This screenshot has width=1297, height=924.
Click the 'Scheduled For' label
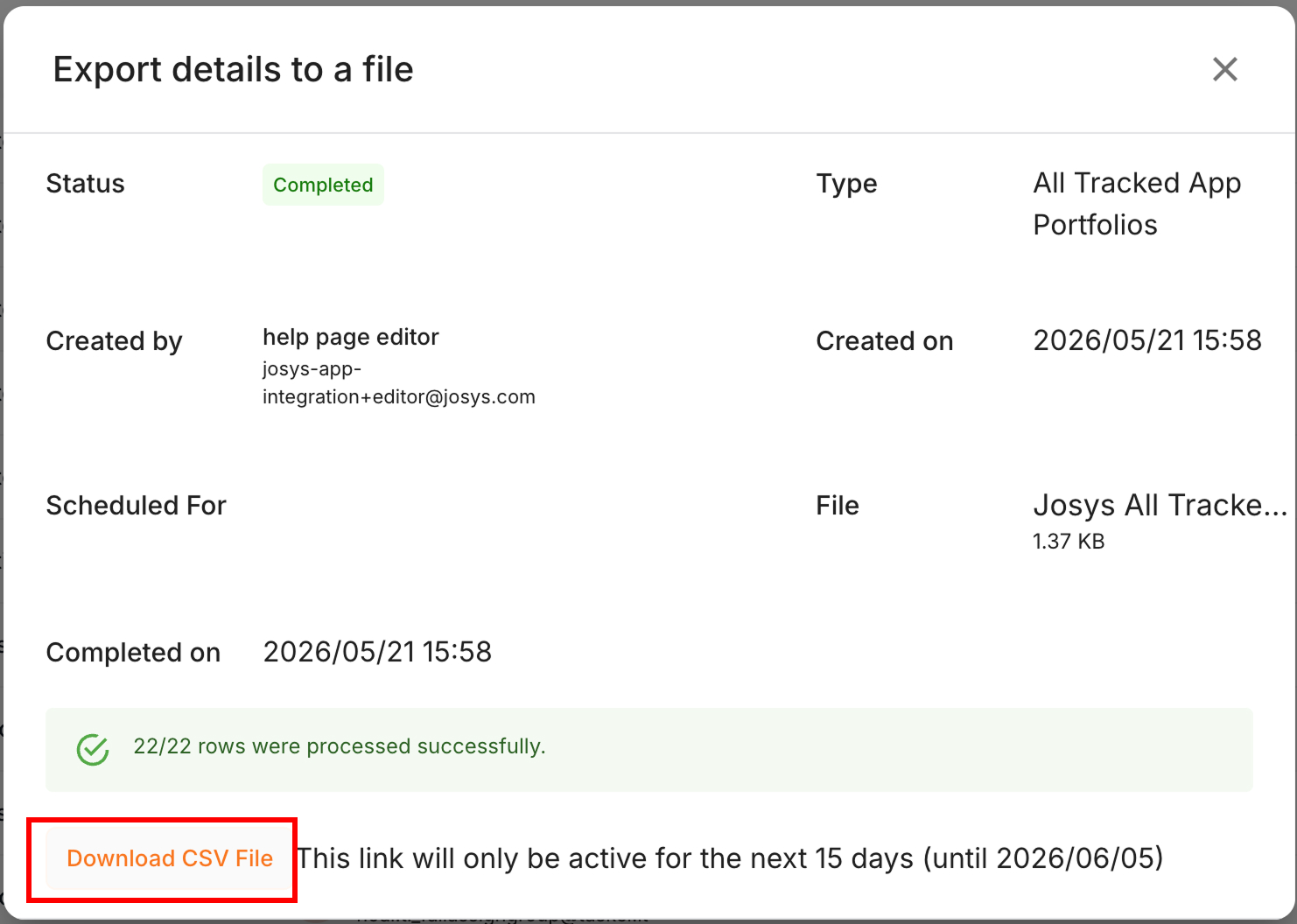pyautogui.click(x=136, y=505)
